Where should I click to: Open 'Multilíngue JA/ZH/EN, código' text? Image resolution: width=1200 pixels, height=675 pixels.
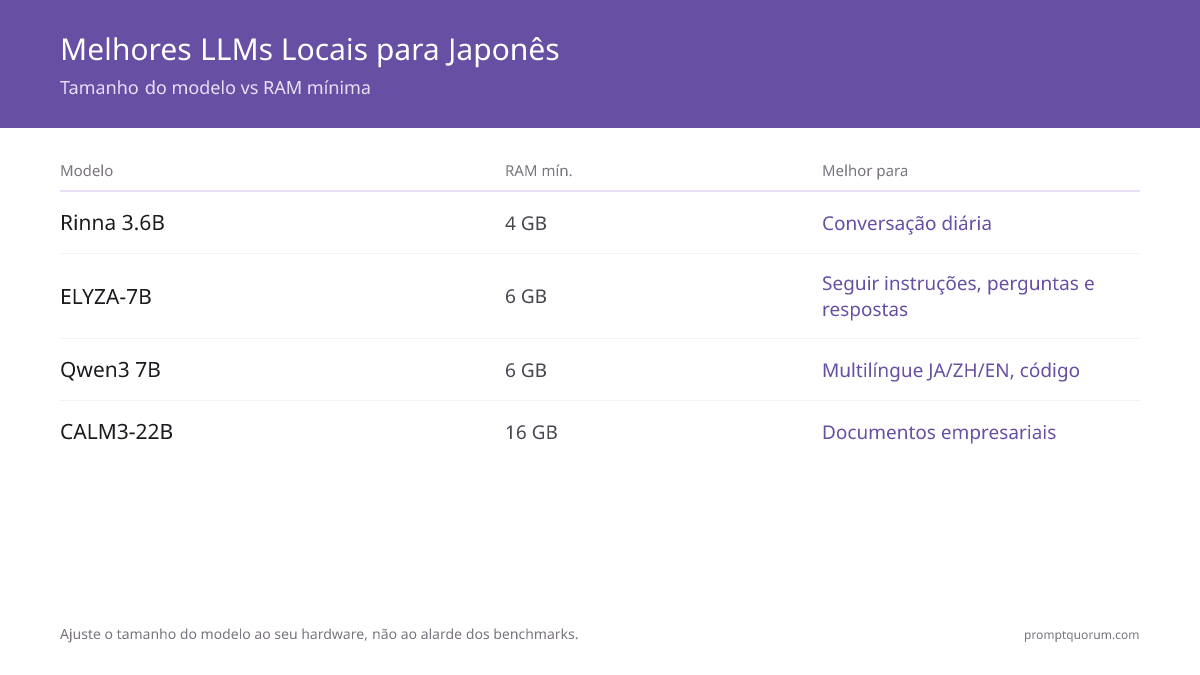pos(951,371)
